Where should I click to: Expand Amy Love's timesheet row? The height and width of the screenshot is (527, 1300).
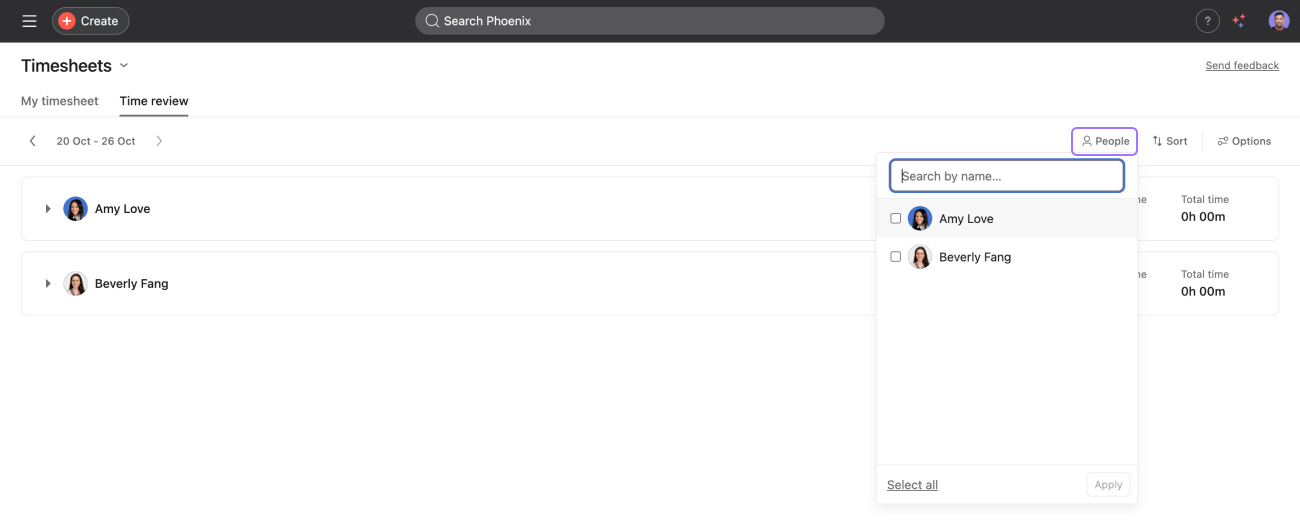coord(47,209)
